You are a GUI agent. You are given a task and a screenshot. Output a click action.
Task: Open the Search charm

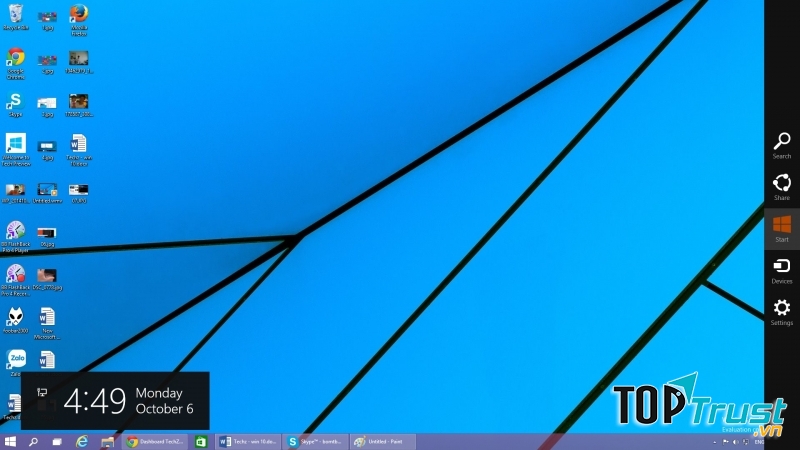coord(781,144)
